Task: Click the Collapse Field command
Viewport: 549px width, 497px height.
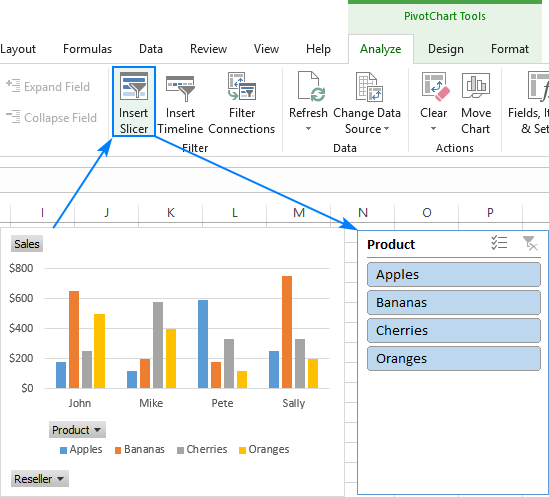Action: coord(51,117)
